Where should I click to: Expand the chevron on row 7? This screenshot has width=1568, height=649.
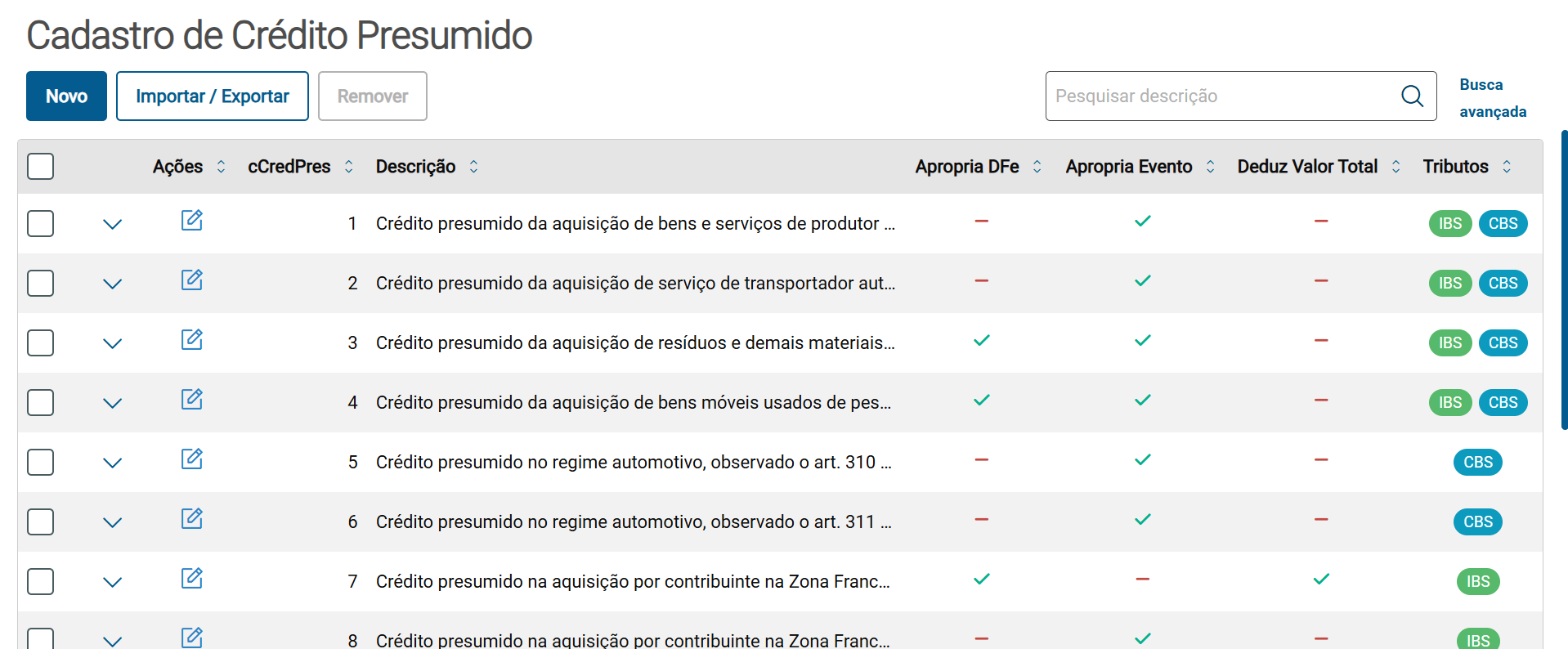113,582
